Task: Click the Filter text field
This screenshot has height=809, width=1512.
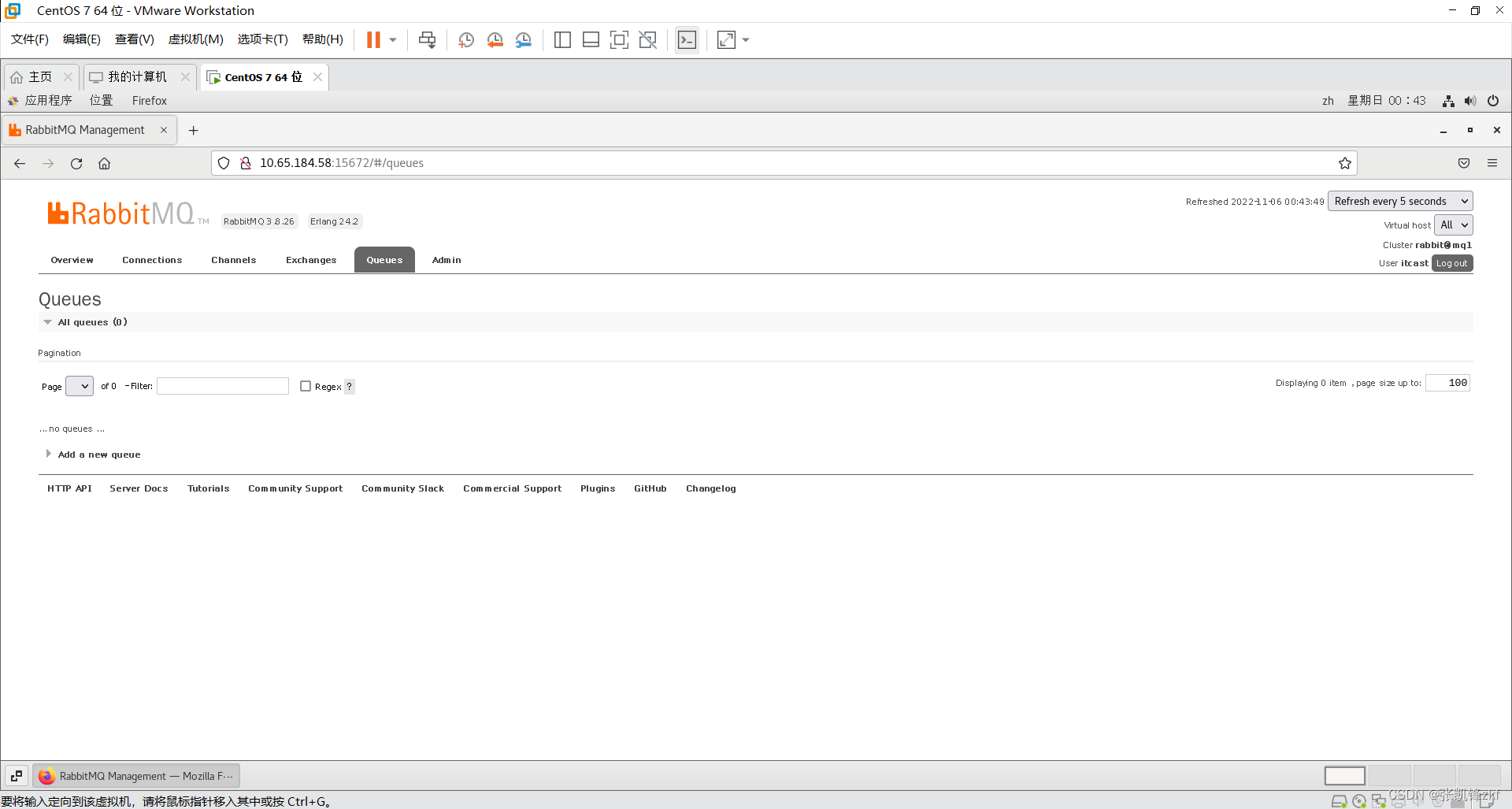Action: 223,386
